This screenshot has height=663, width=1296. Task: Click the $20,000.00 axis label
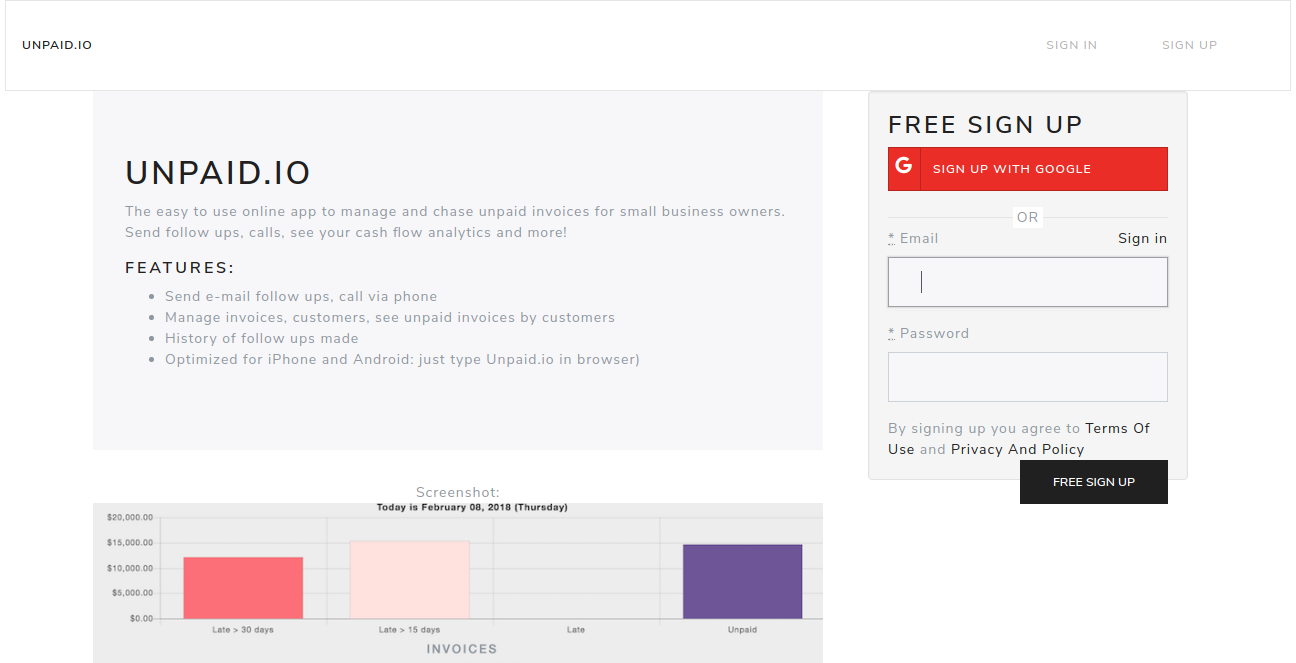tap(130, 518)
